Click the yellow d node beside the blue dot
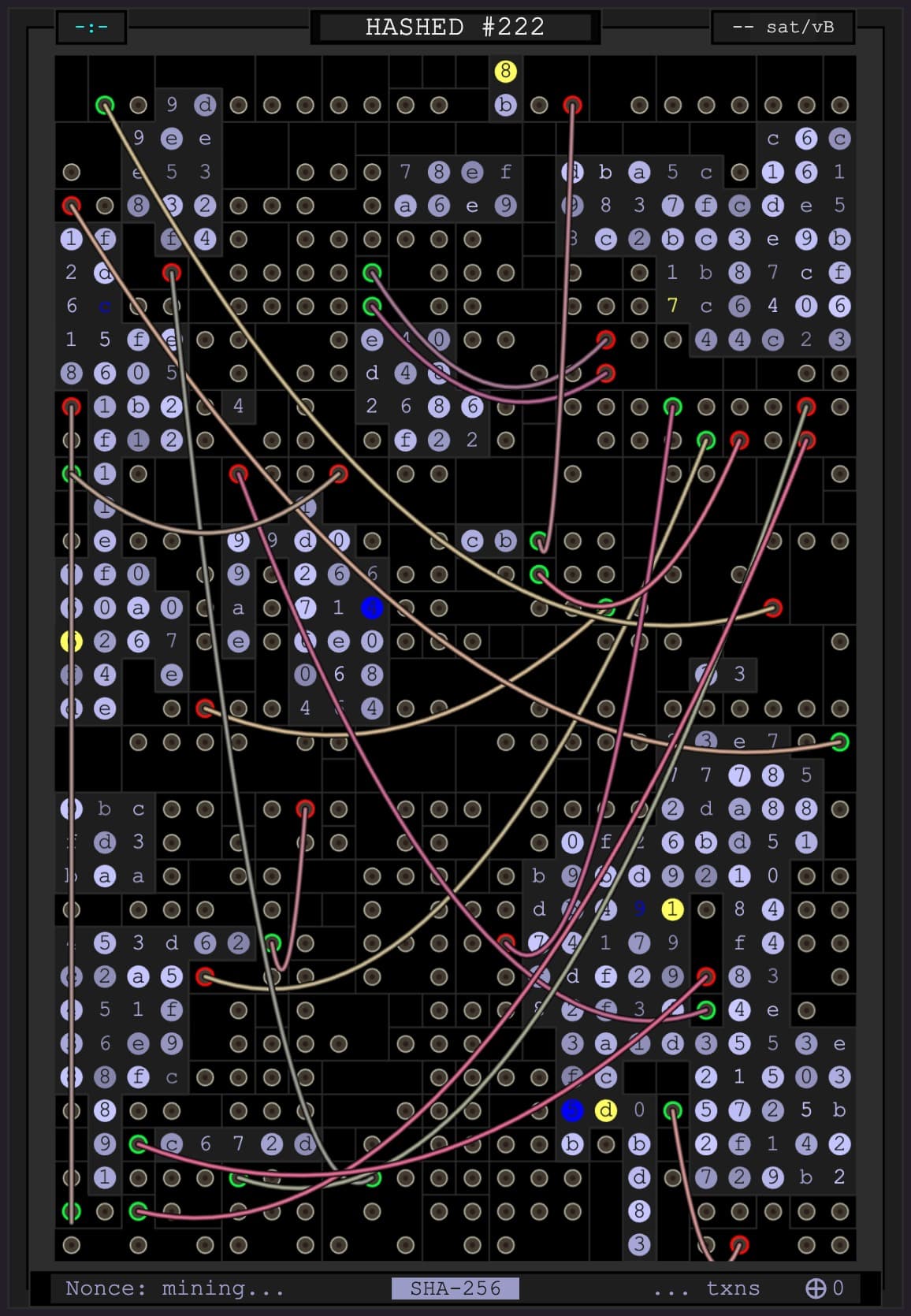The height and width of the screenshot is (1316, 911). pyautogui.click(x=605, y=1110)
